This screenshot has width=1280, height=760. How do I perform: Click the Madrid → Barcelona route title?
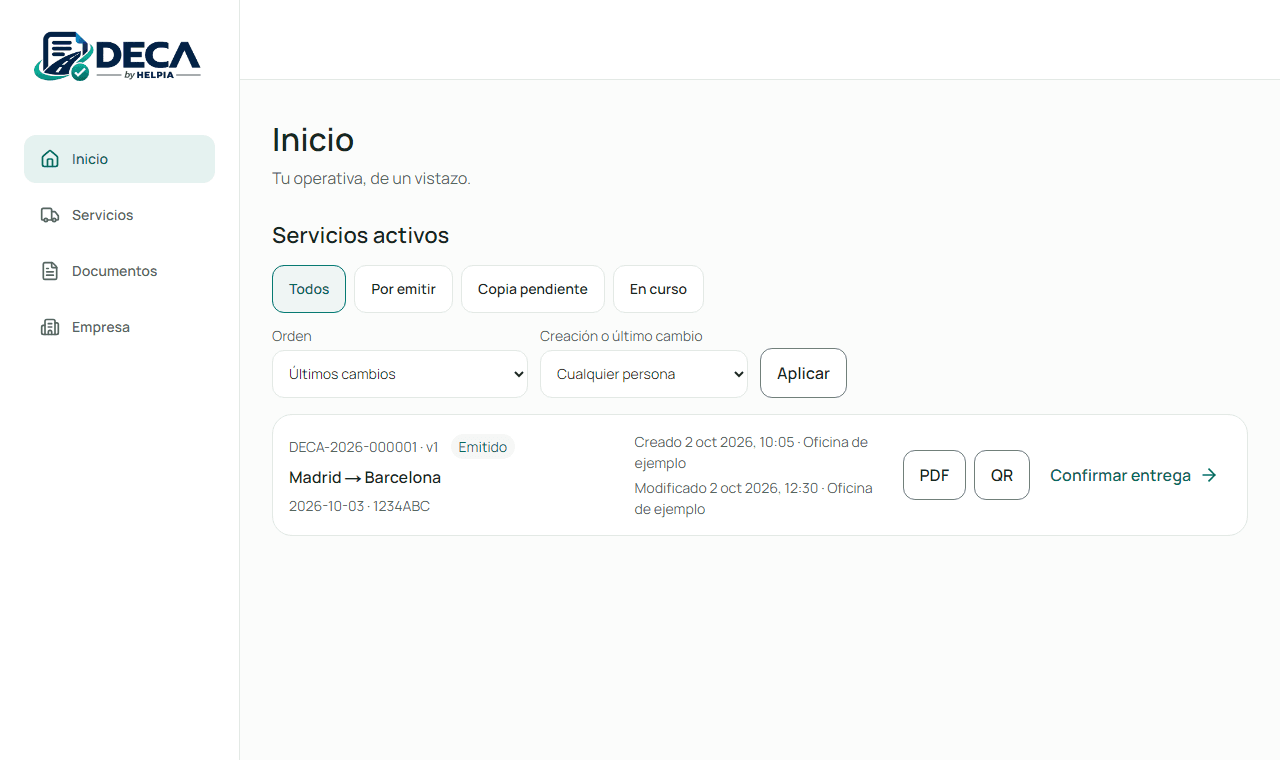[365, 477]
